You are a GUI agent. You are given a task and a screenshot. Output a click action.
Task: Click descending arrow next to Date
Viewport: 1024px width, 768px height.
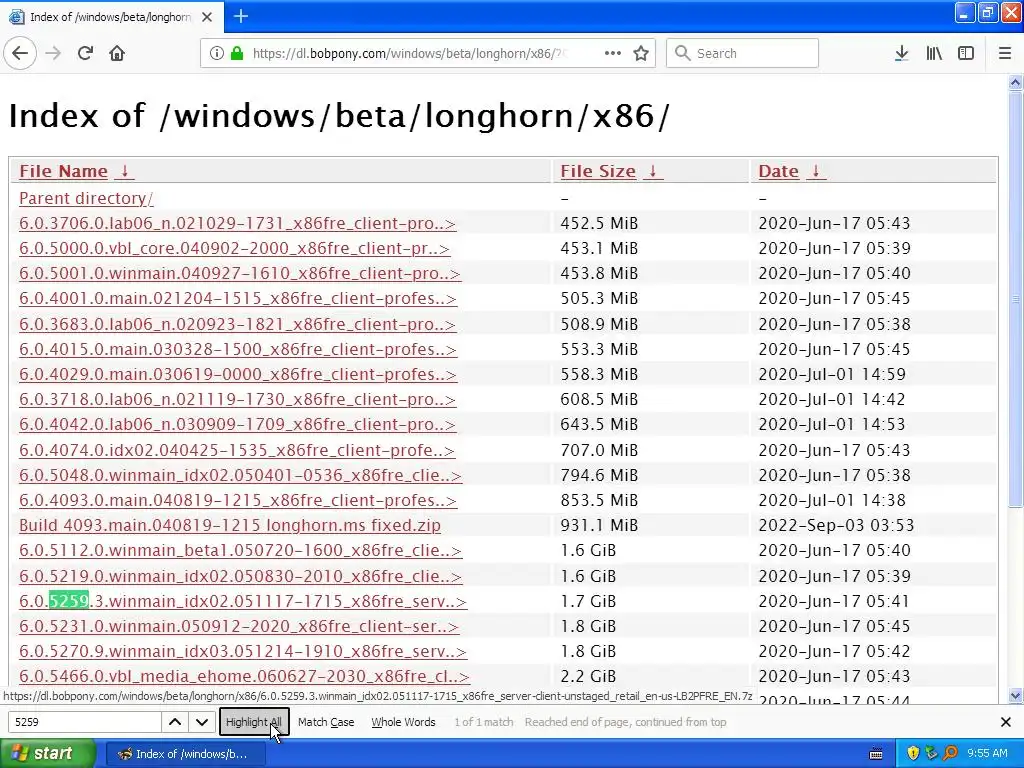click(x=816, y=171)
